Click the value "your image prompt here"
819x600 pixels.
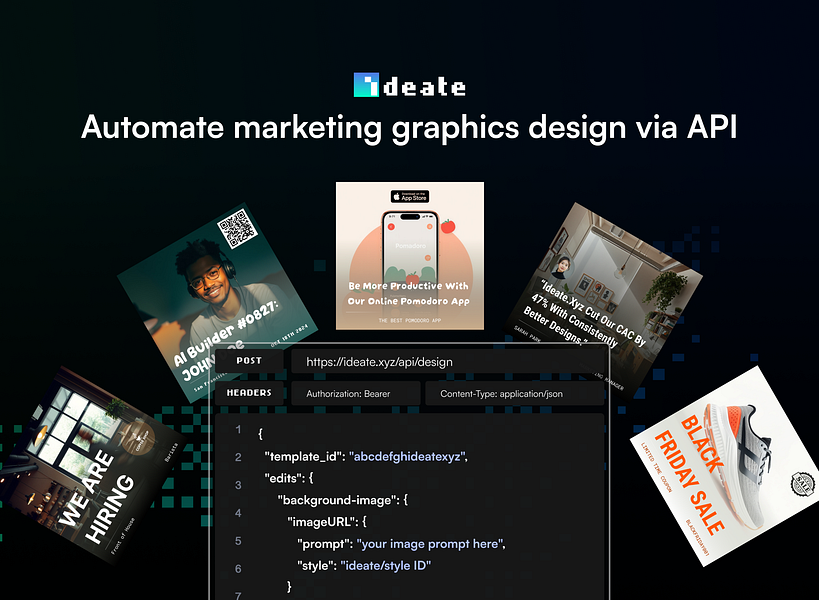pyautogui.click(x=429, y=544)
